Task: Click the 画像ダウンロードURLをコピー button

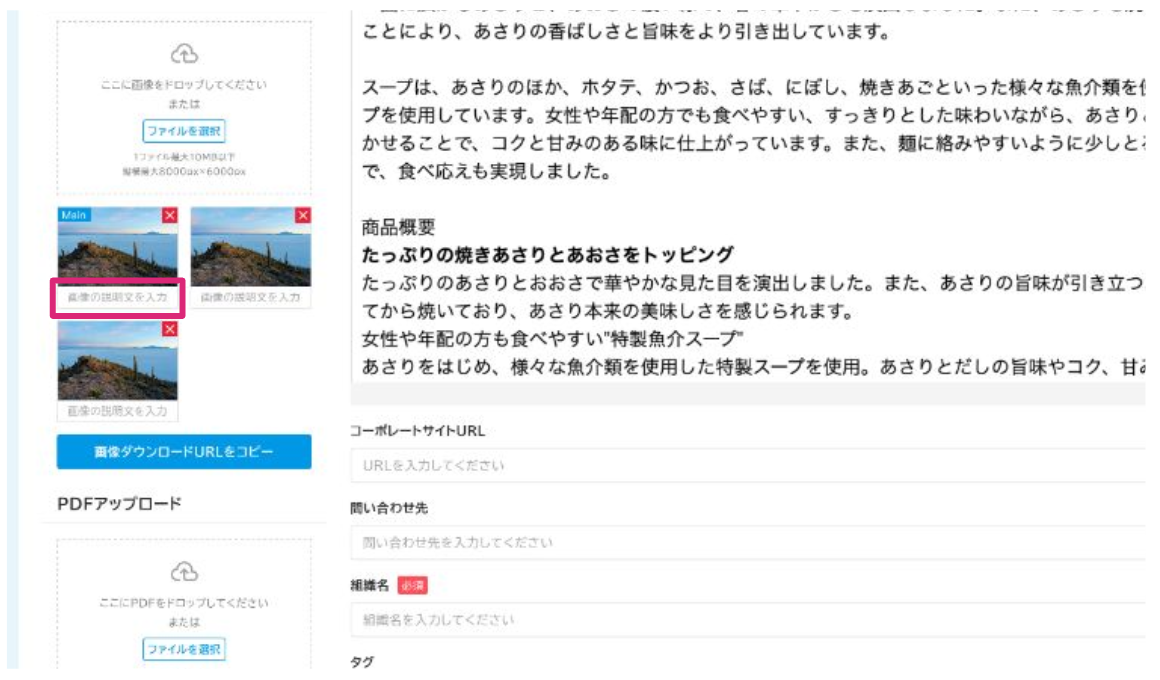Action: (x=184, y=452)
